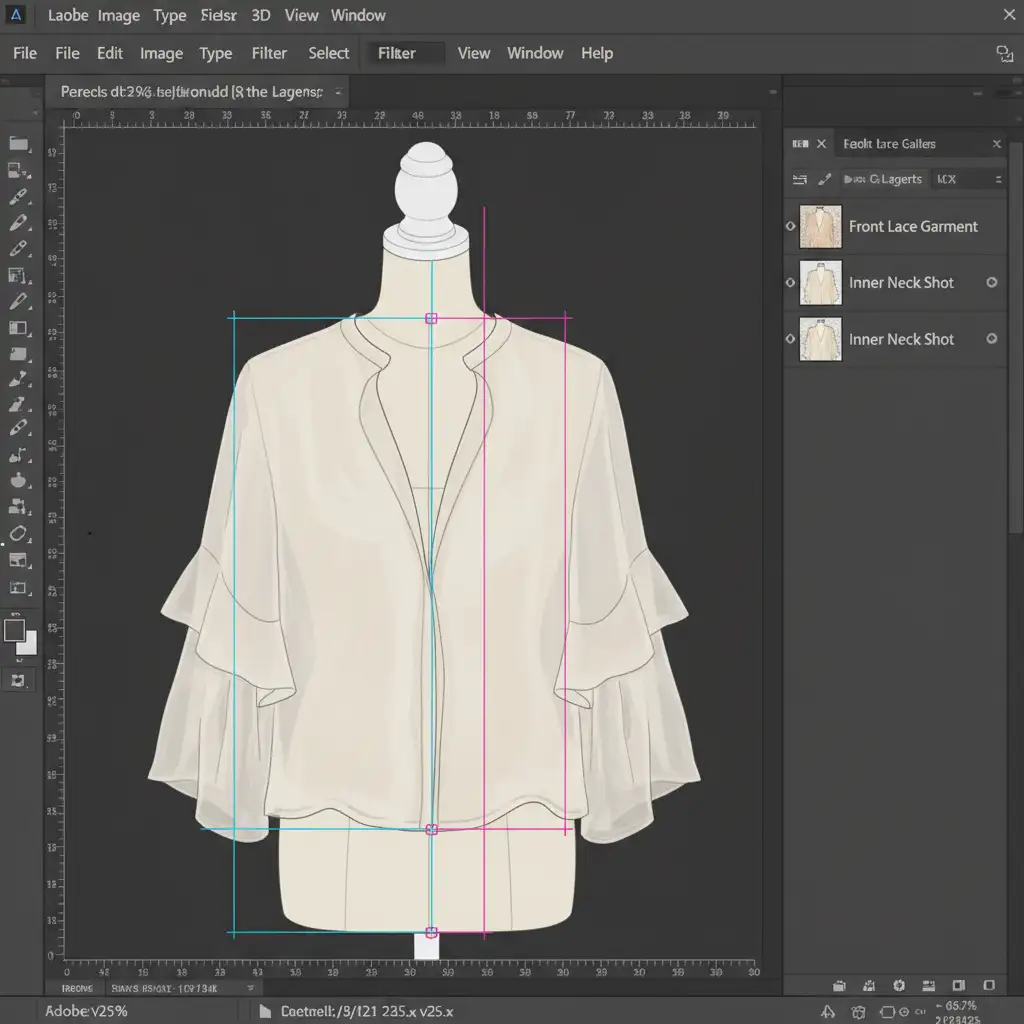Toggle visibility of Front Lace Garment layer
Screen dimensions: 1024x1024
tap(791, 227)
